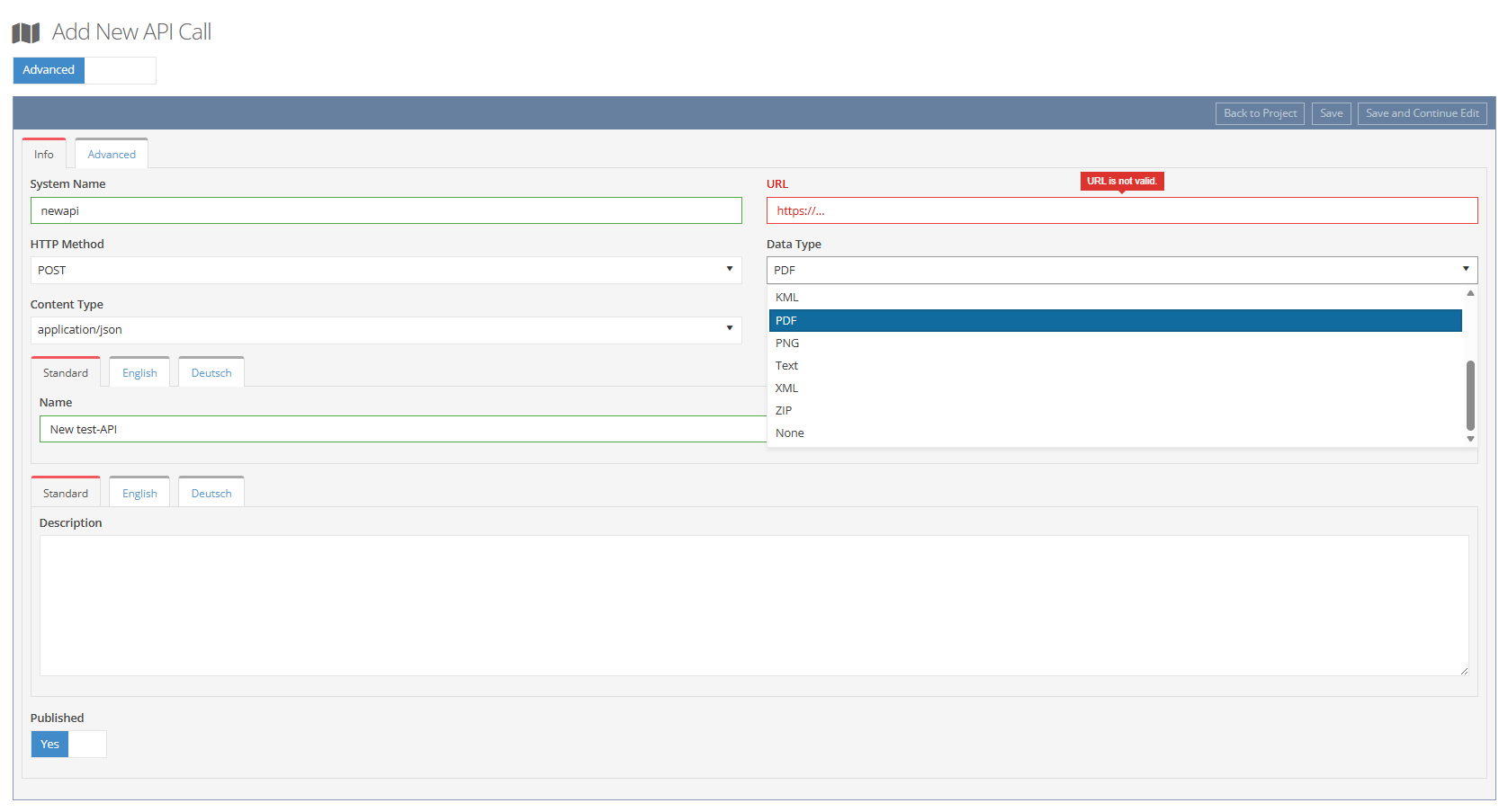Select Deutsch tab above Description field
This screenshot has height=812, width=1508.
(211, 494)
